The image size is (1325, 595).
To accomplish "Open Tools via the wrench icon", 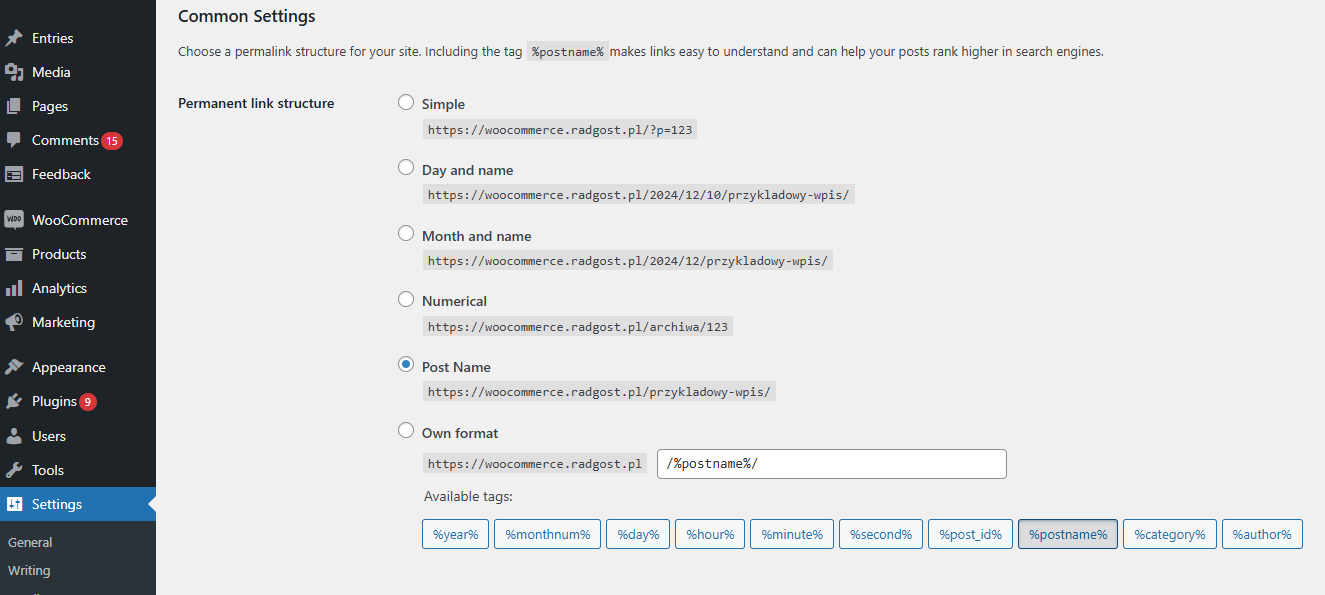I will point(14,470).
